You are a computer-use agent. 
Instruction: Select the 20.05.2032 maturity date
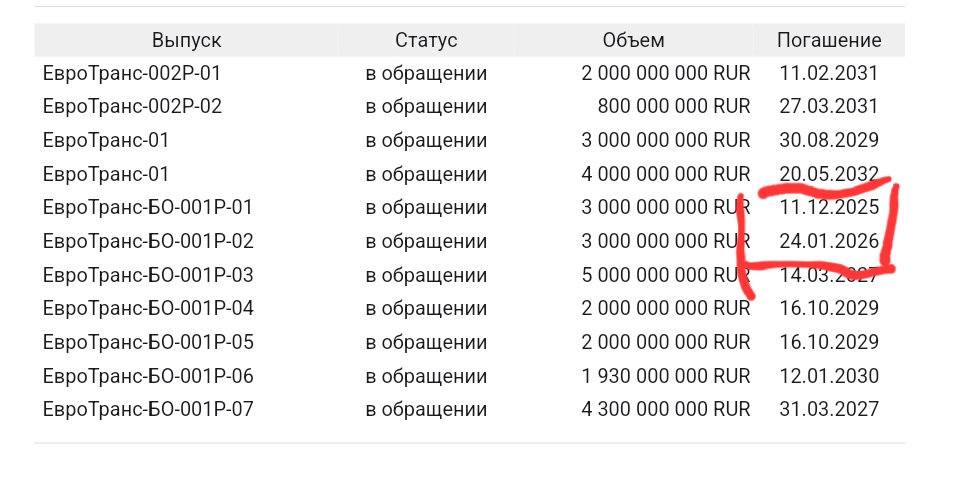[x=829, y=174]
